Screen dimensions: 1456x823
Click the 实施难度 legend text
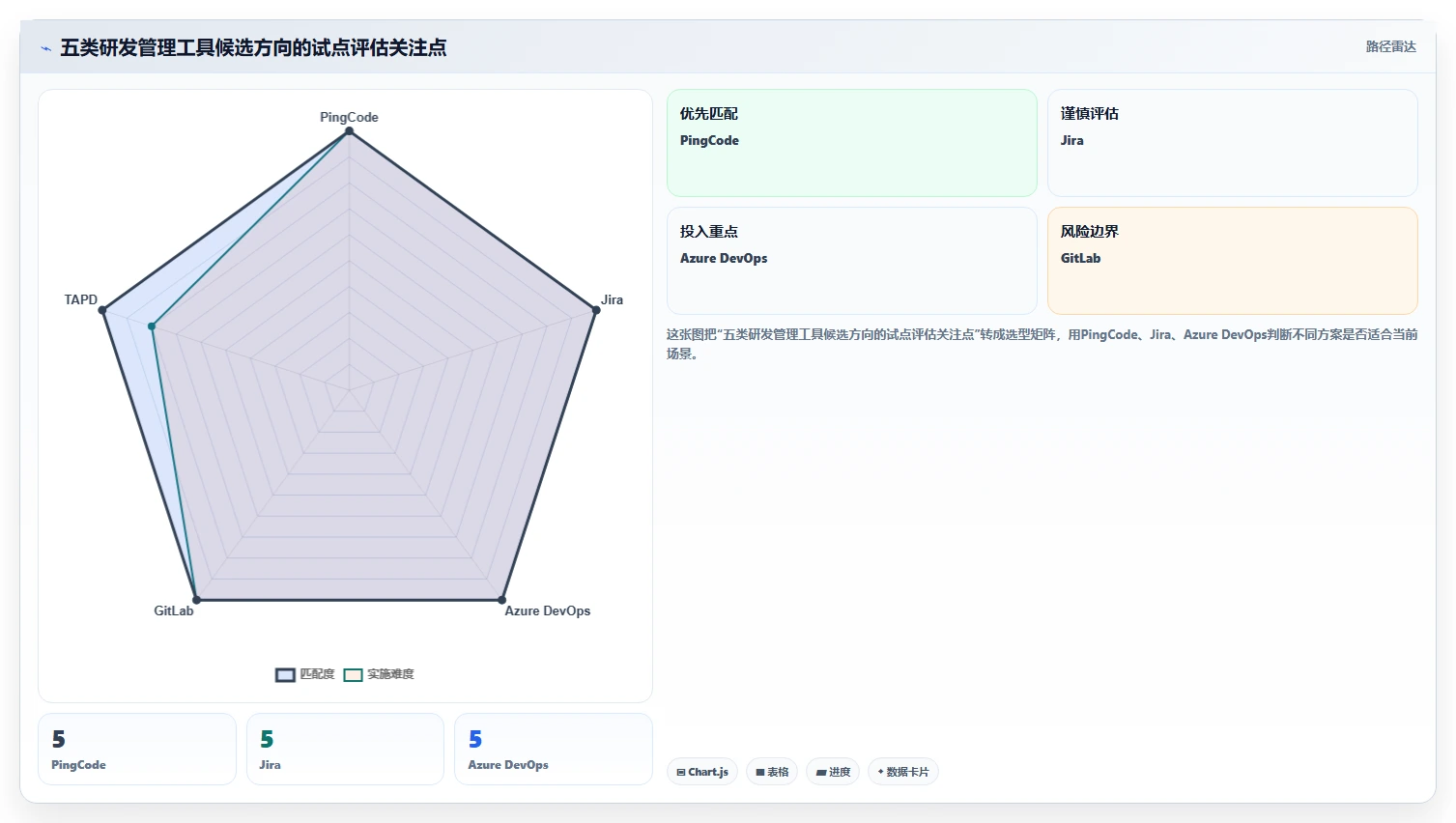[390, 674]
